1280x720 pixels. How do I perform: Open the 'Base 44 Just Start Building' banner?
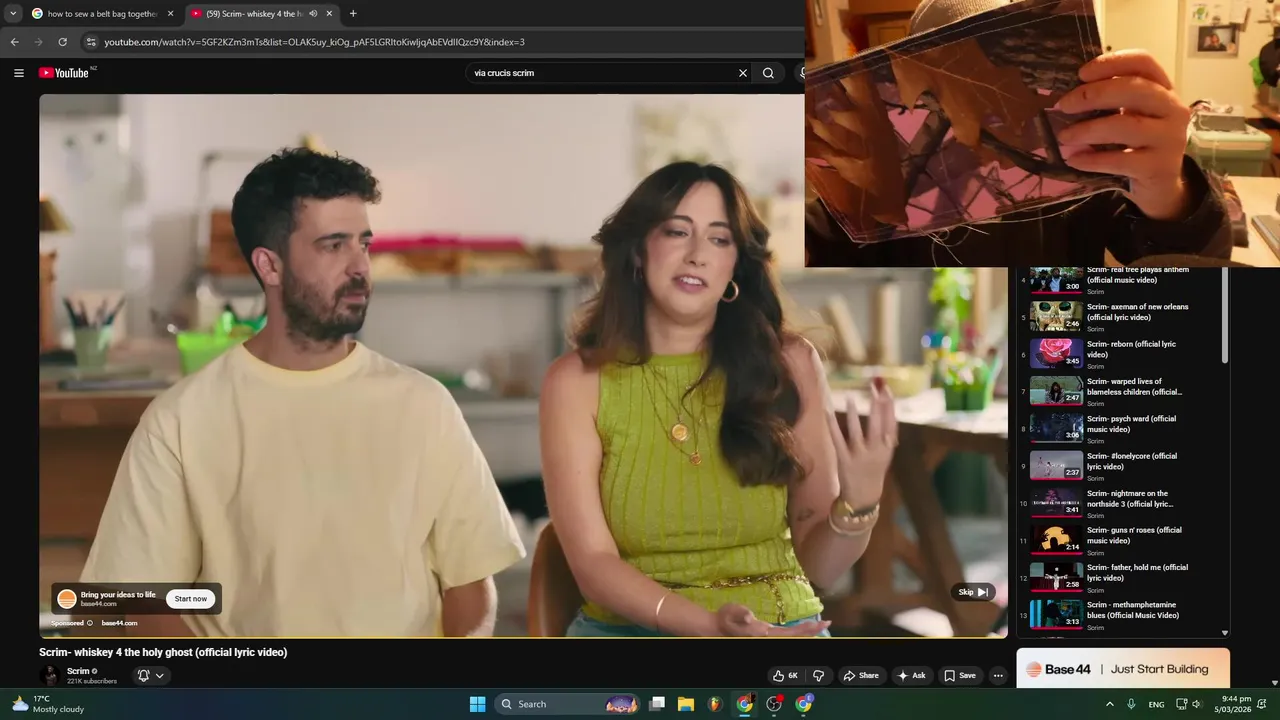1123,669
